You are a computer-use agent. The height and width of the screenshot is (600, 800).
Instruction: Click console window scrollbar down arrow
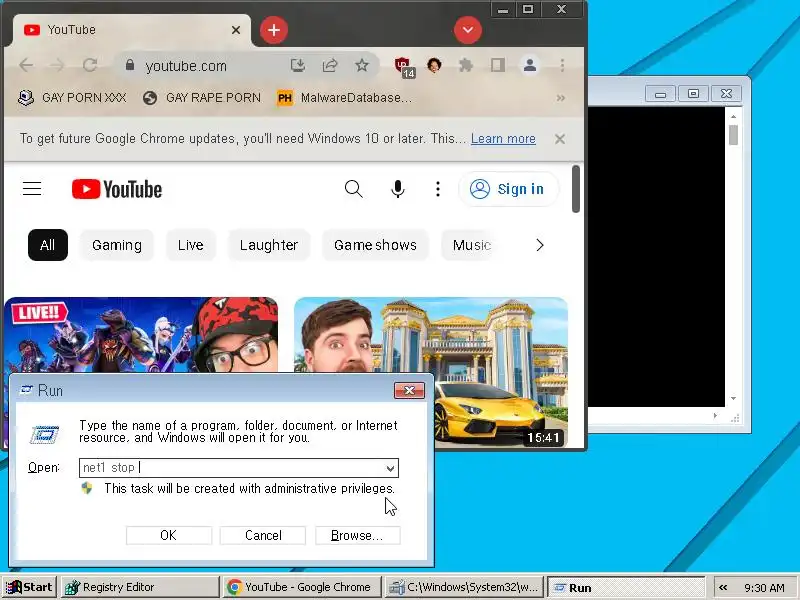(733, 398)
